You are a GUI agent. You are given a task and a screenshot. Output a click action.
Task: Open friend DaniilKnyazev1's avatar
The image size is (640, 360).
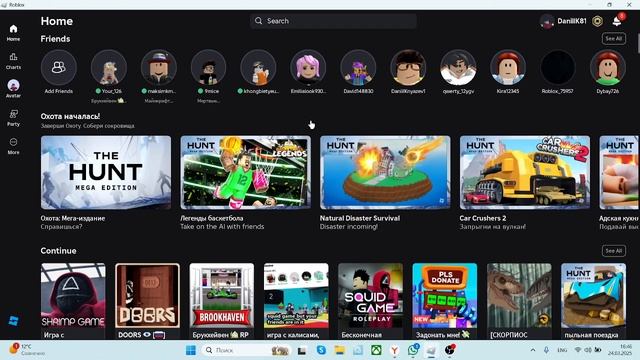click(408, 67)
